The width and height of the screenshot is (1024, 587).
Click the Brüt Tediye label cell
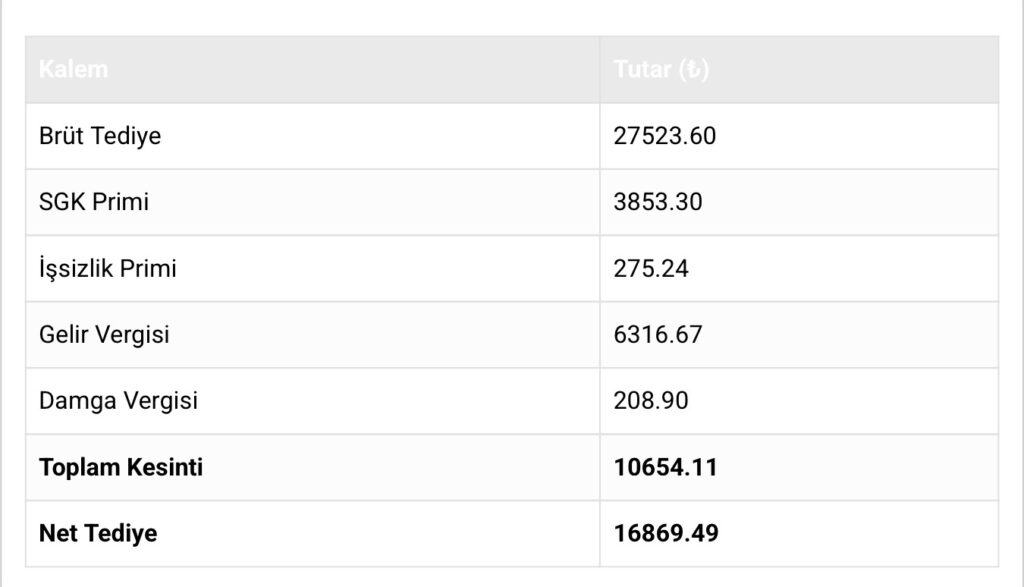coord(100,136)
